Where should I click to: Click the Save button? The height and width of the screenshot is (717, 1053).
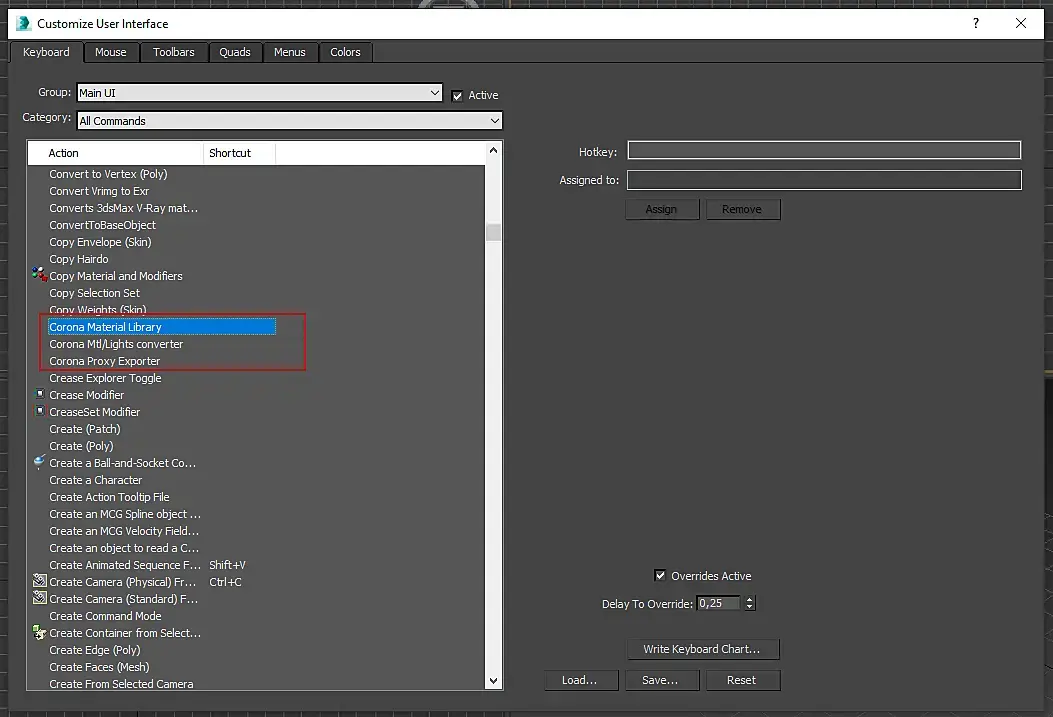[x=661, y=680]
